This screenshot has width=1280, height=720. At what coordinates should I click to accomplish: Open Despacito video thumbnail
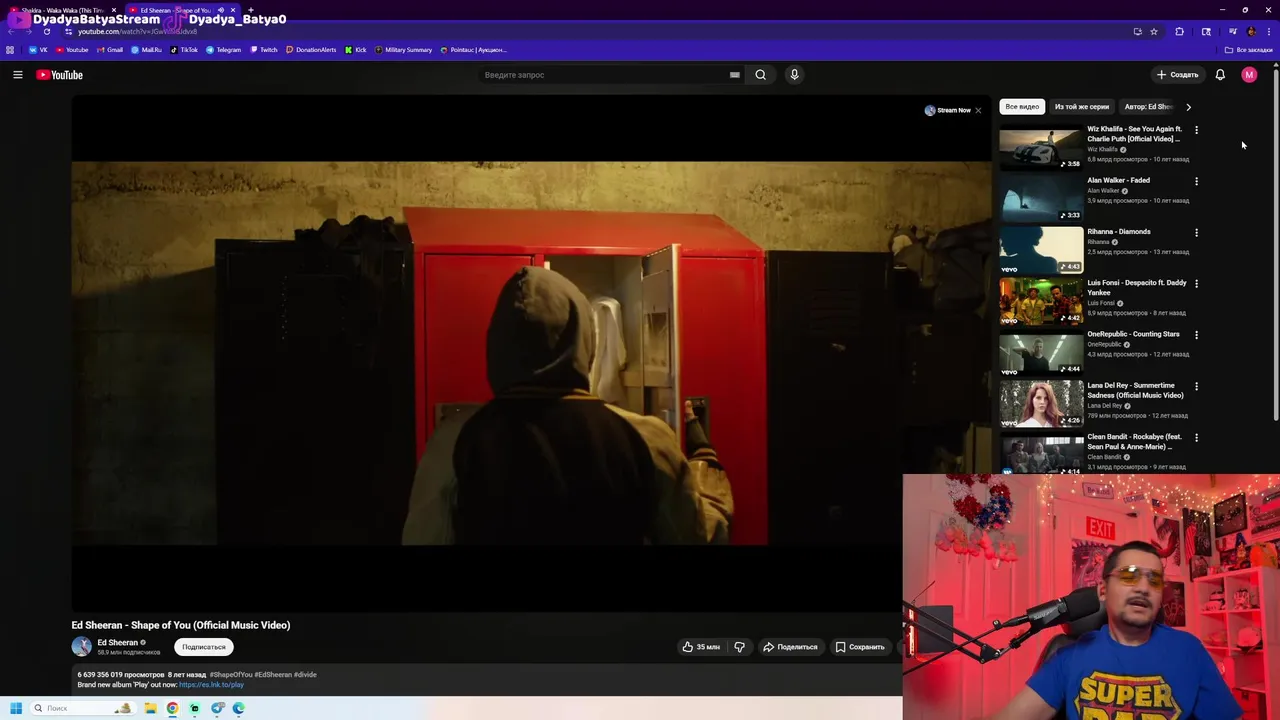1041,301
